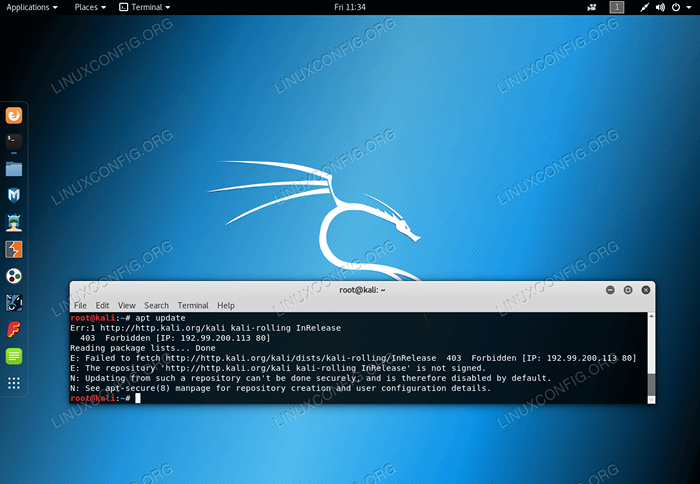Minimize the root@kali terminal window
The image size is (700, 484).
610,290
